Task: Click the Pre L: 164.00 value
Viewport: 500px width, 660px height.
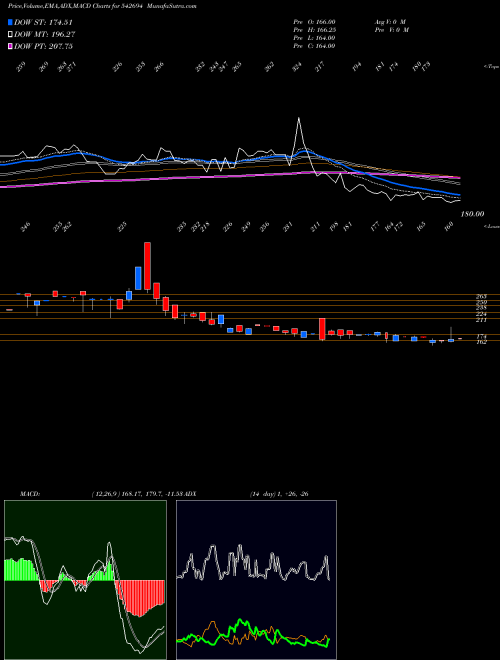Action: coord(314,38)
